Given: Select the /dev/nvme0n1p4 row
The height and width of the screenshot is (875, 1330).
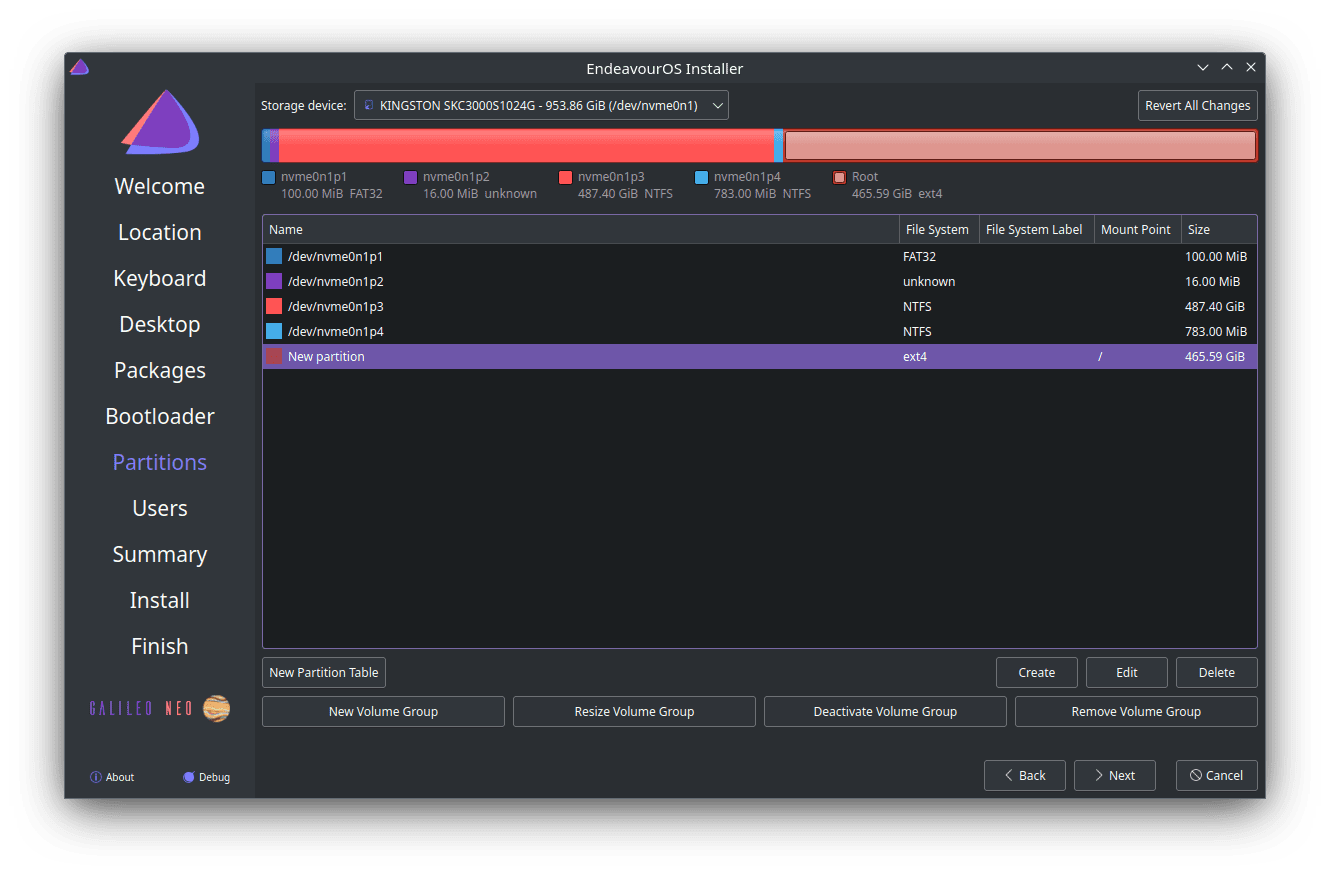Looking at the screenshot, I should click(x=760, y=331).
